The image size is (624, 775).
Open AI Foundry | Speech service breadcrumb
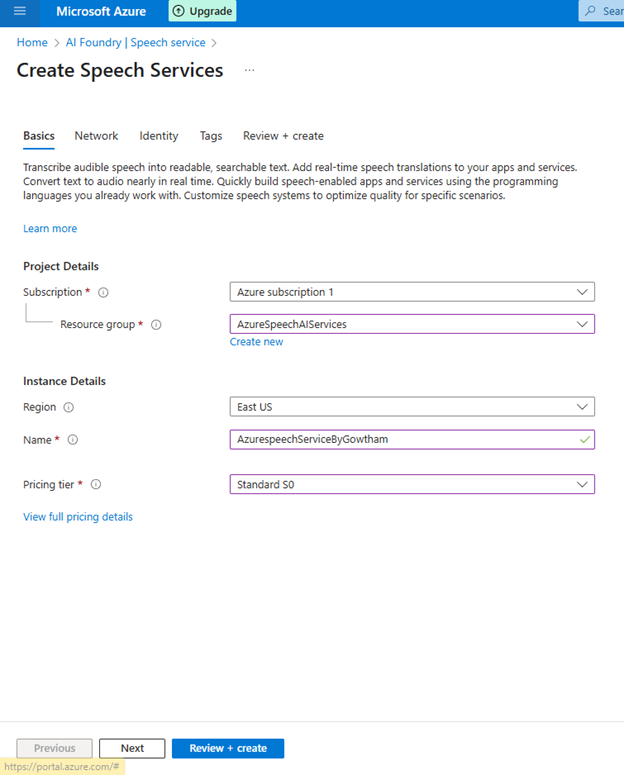[135, 43]
